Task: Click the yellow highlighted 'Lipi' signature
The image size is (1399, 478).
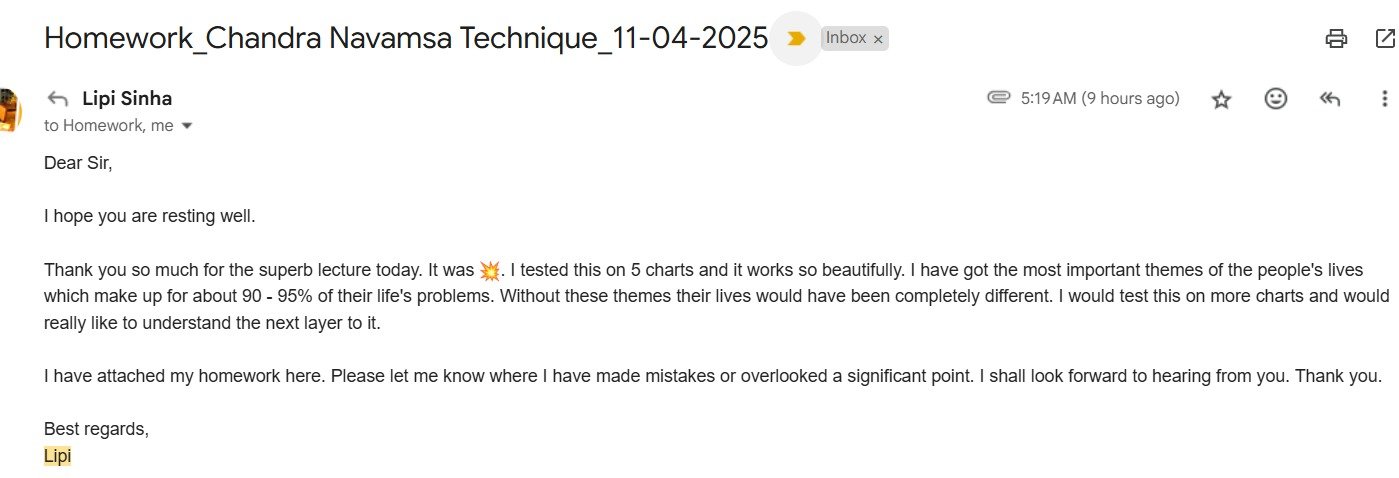Action: coord(58,456)
